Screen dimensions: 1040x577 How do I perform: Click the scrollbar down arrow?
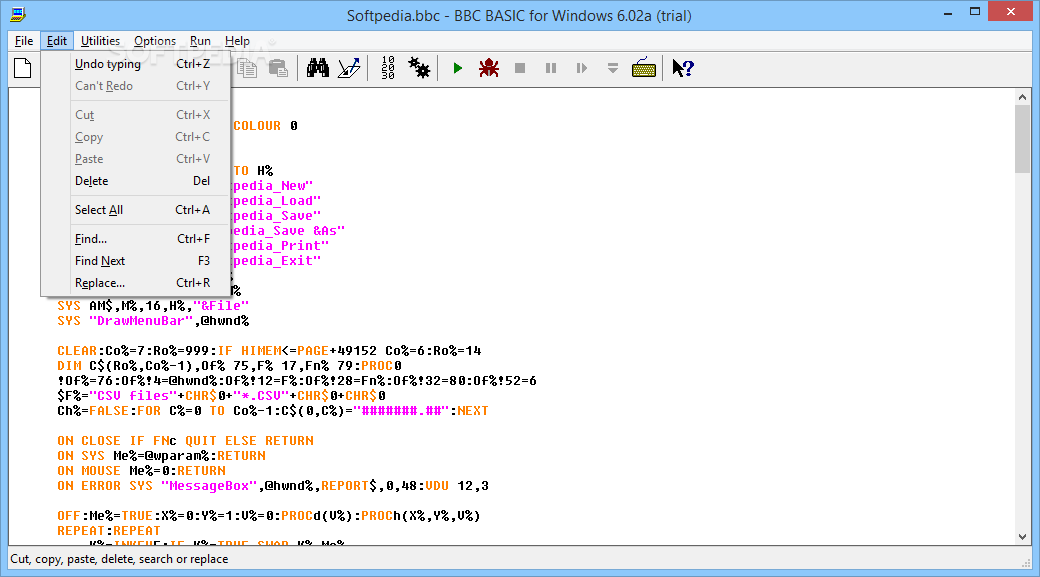tap(1022, 537)
